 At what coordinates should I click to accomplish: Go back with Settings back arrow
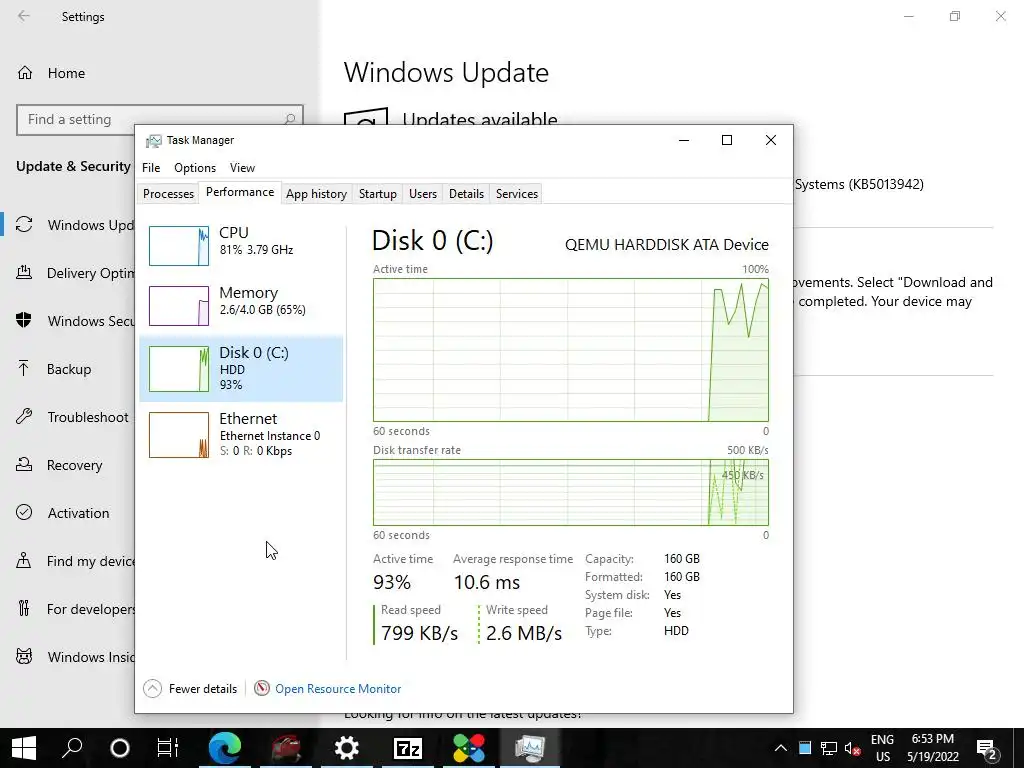24,16
